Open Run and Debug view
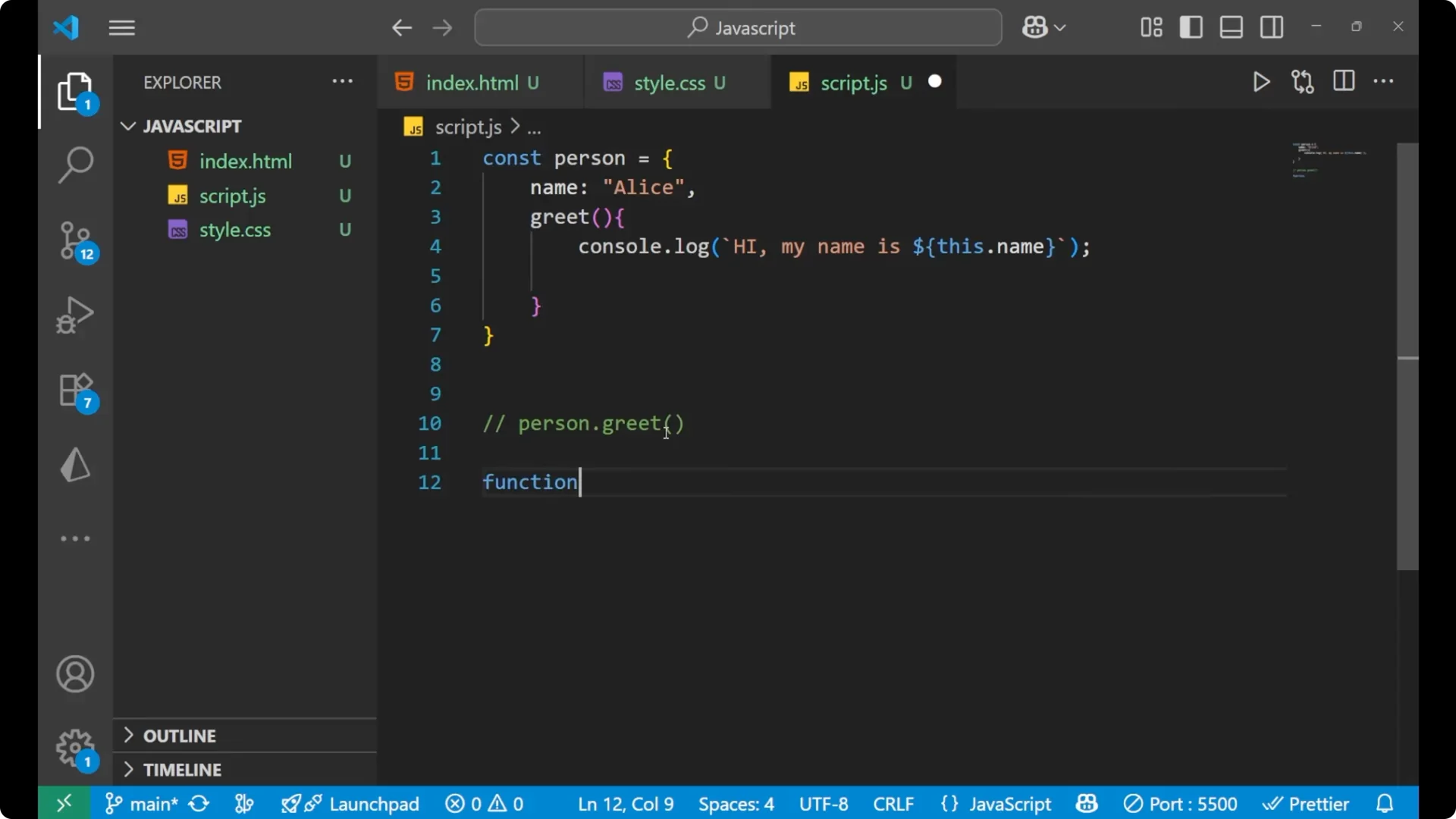 [75, 315]
